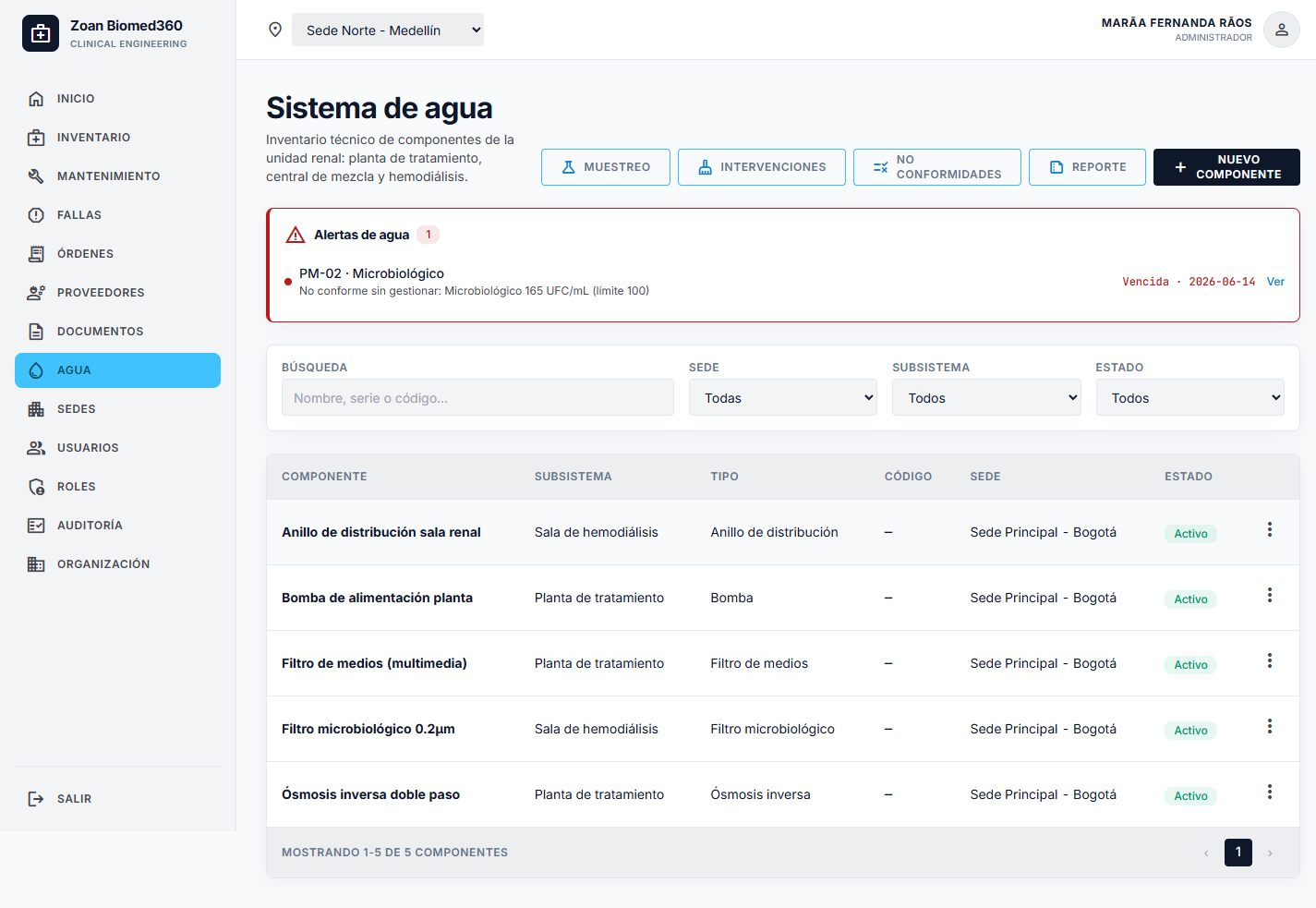This screenshot has height=908, width=1316.
Task: Click the Estado column header
Action: tap(1189, 477)
